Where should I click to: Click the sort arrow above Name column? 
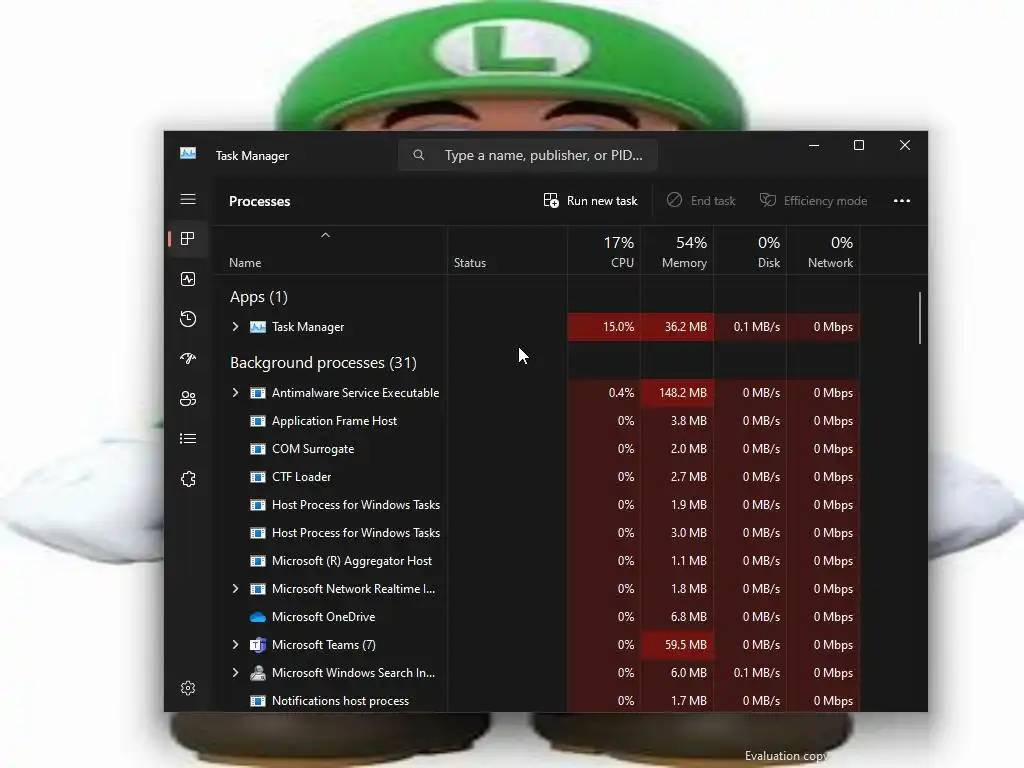pyautogui.click(x=325, y=235)
